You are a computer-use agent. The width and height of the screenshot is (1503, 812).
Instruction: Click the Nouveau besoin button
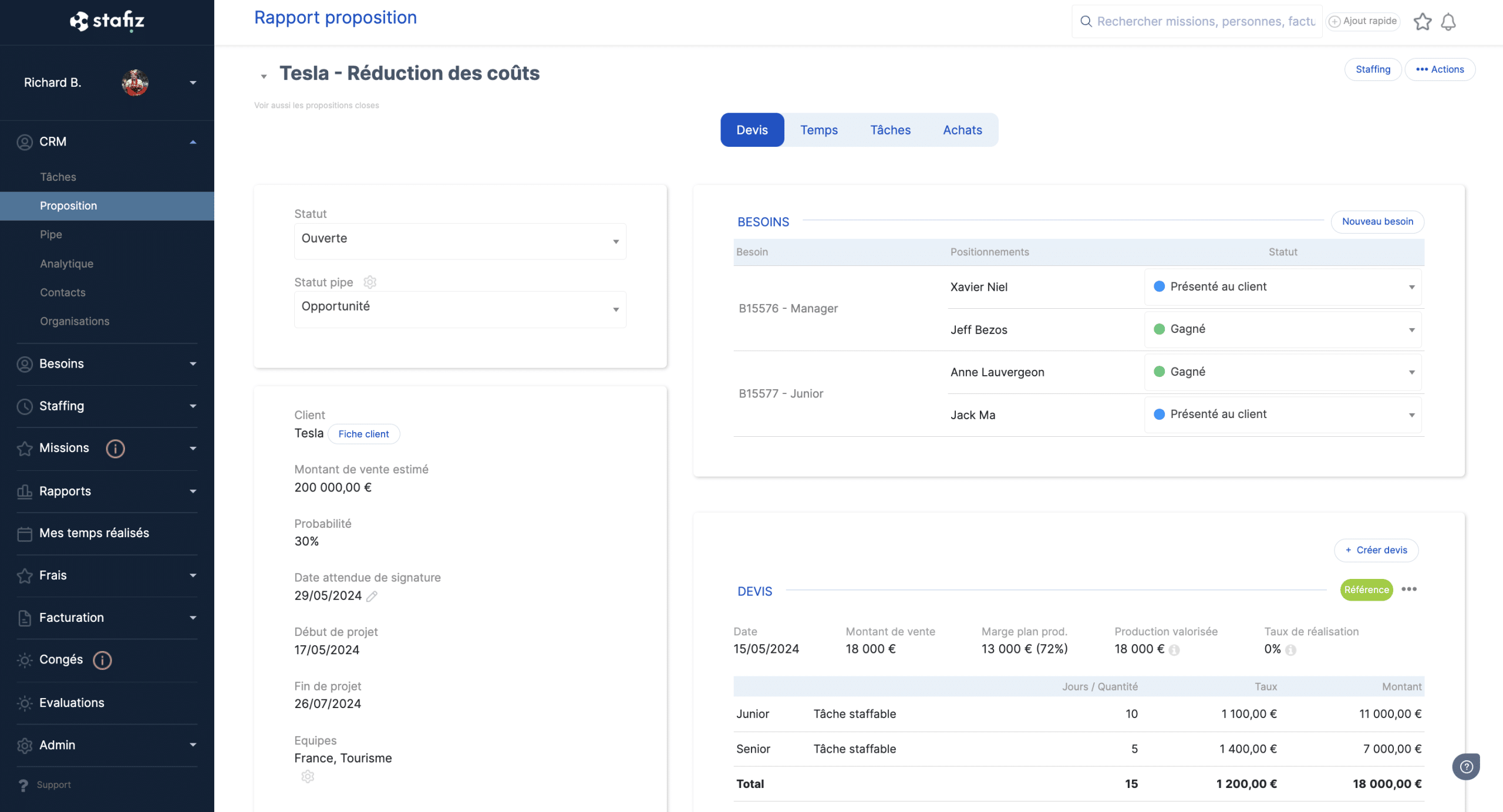point(1377,221)
